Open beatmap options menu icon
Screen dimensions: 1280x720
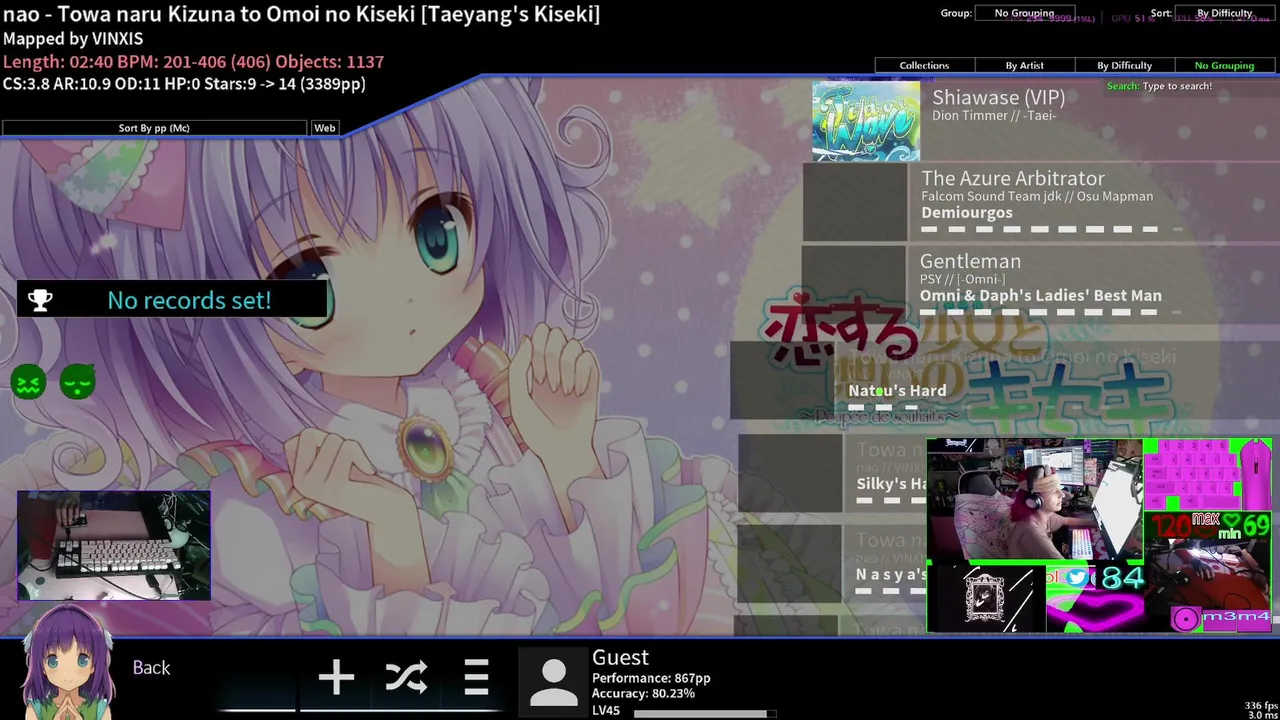tap(476, 677)
